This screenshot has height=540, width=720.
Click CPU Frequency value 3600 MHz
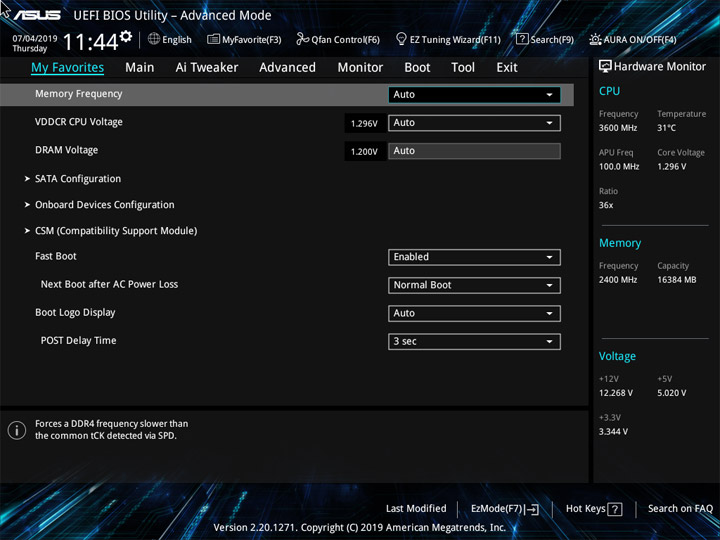tap(618, 128)
